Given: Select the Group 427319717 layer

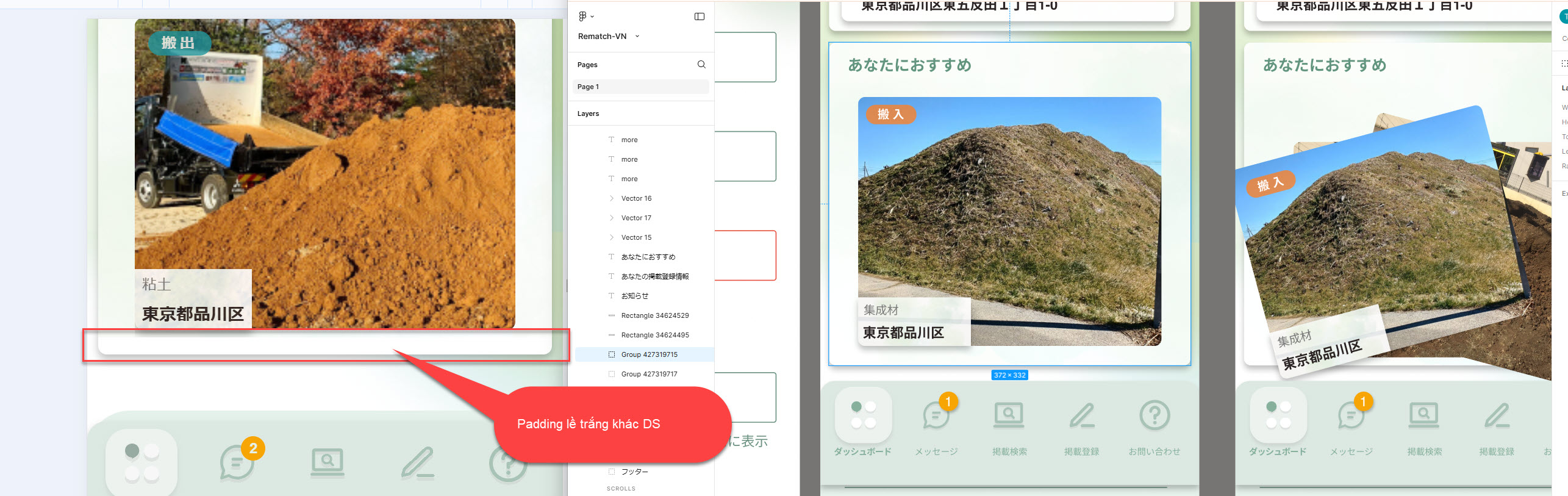Looking at the screenshot, I should (x=649, y=374).
